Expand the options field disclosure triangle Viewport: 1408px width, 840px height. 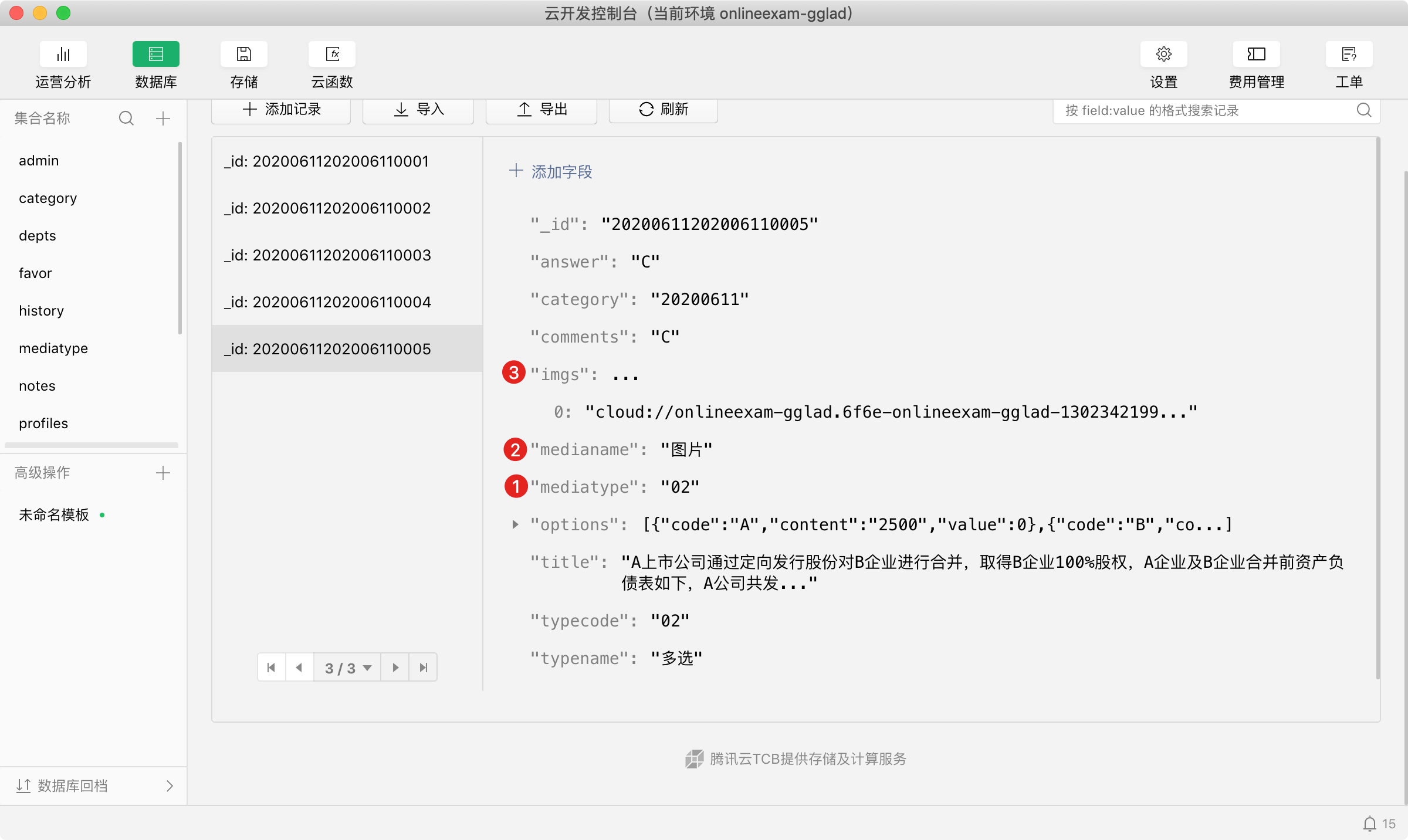pos(515,524)
